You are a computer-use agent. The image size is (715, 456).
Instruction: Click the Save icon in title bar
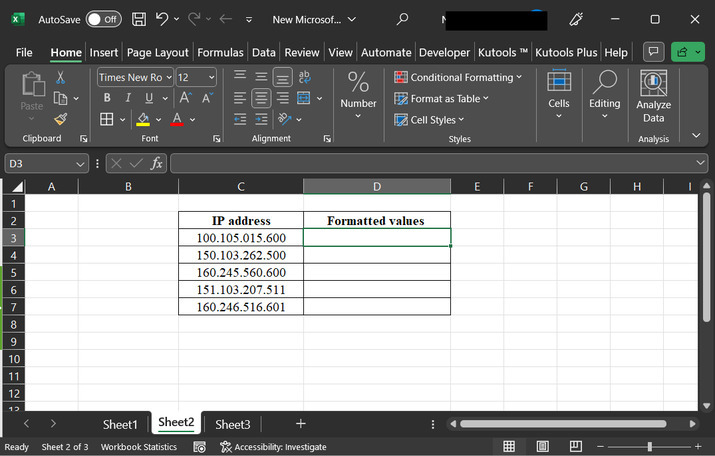[x=139, y=19]
